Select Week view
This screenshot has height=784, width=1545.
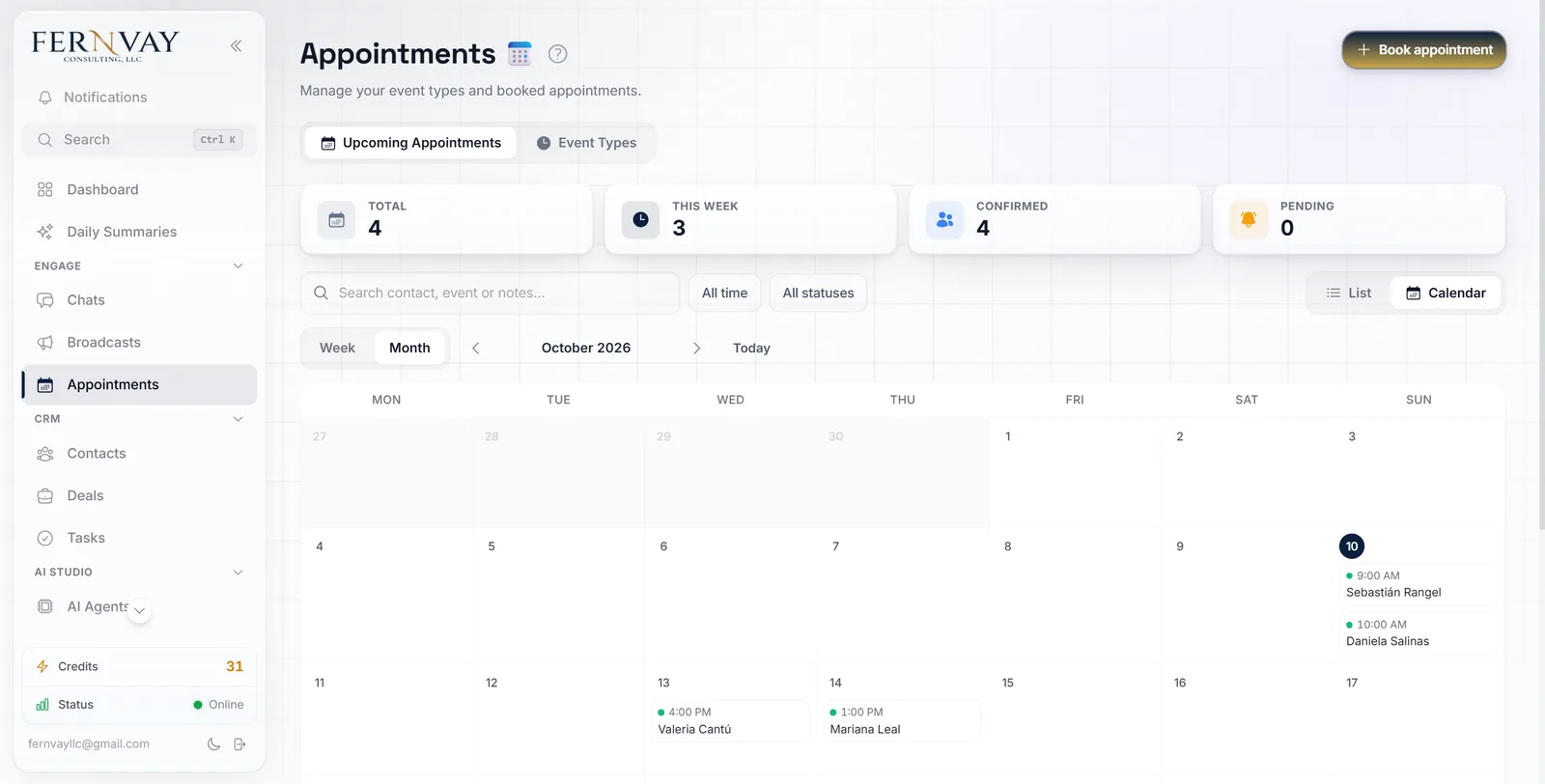pyautogui.click(x=337, y=349)
